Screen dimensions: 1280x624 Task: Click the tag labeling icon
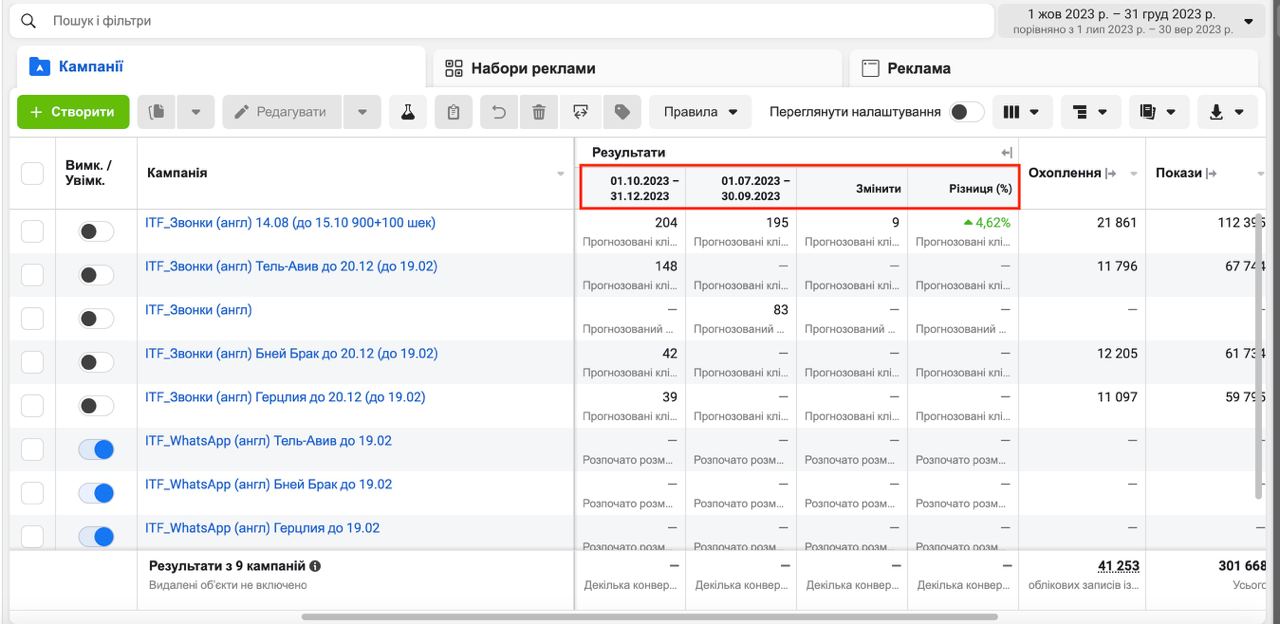[620, 111]
